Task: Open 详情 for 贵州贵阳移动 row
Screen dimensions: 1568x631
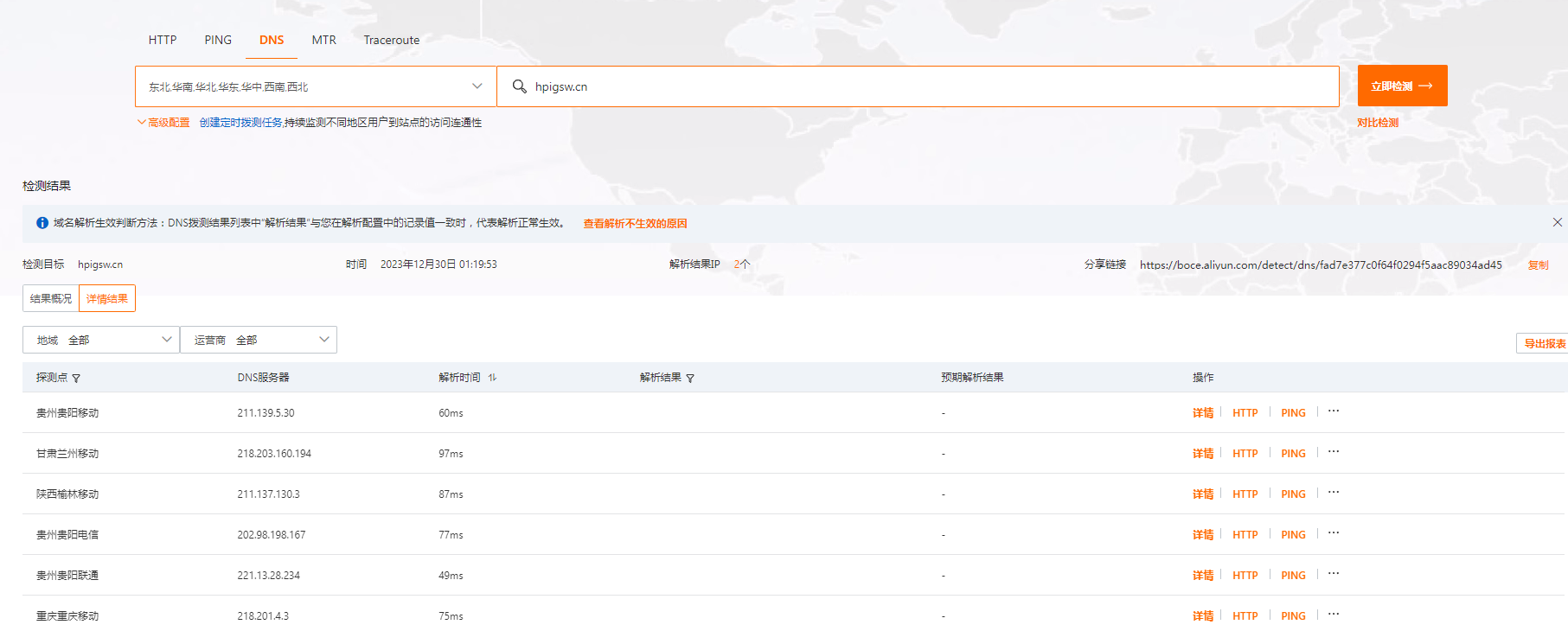Action: [1203, 413]
